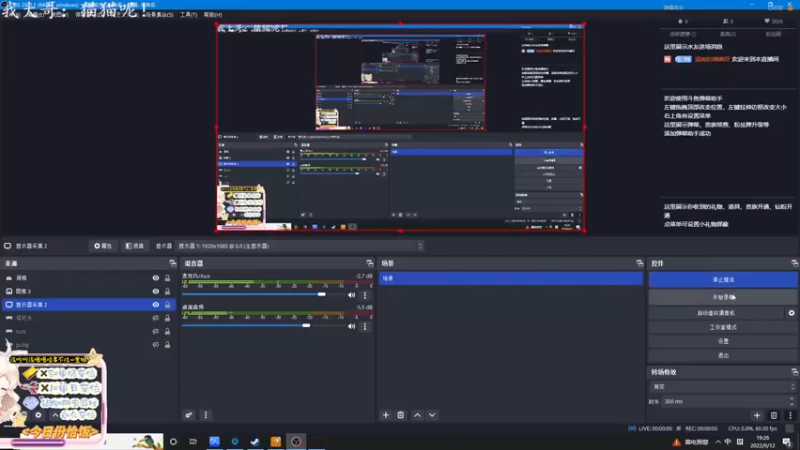Open OBS Studio taskbar icon
Viewport: 800px width, 450px height.
point(296,441)
